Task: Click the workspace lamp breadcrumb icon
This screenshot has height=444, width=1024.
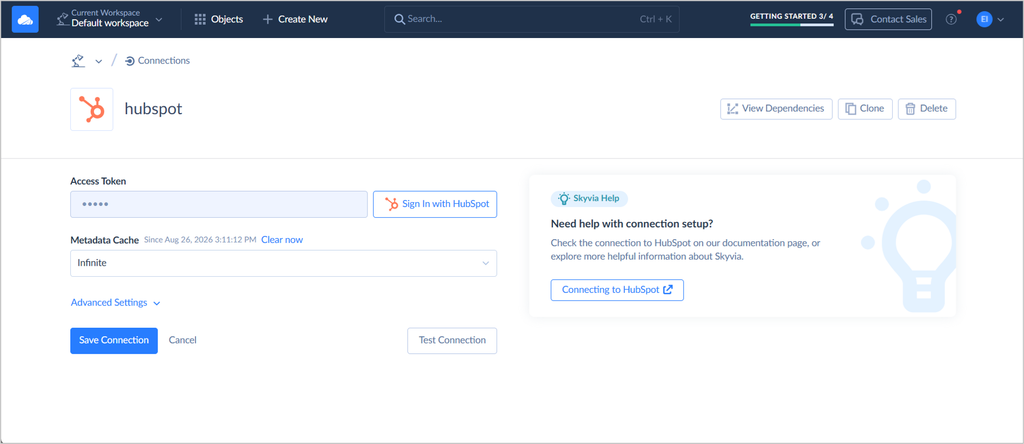Action: [78, 61]
